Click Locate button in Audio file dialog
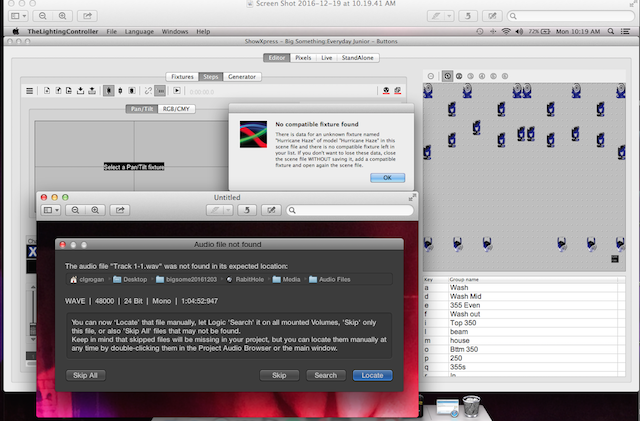This screenshot has width=640, height=421. [372, 375]
